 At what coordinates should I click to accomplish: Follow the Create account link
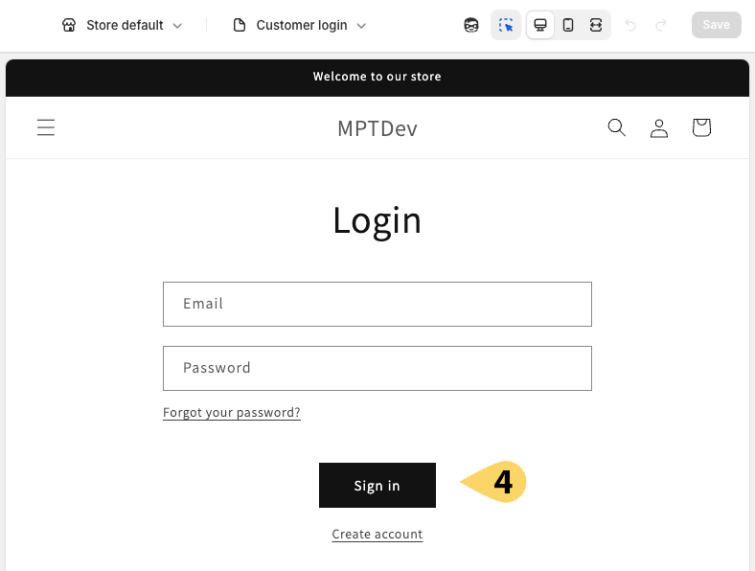tap(377, 534)
